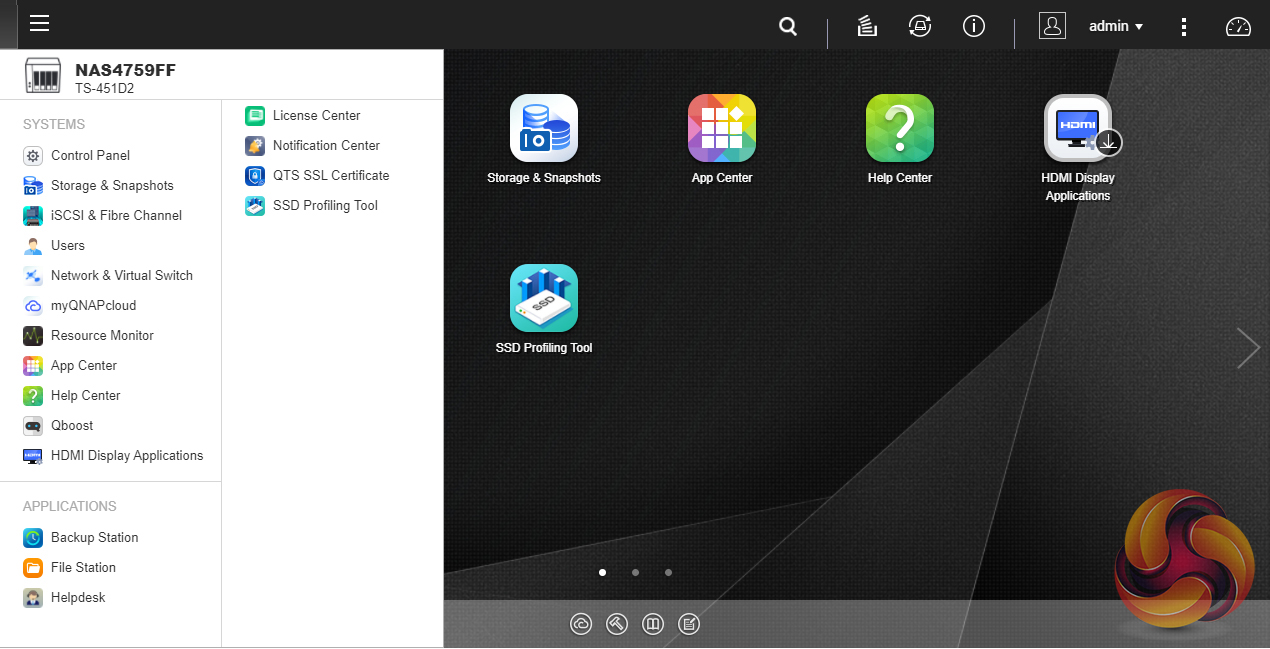This screenshot has width=1270, height=649.
Task: Open SSD Profiling Tool menu entry
Action: 311,206
